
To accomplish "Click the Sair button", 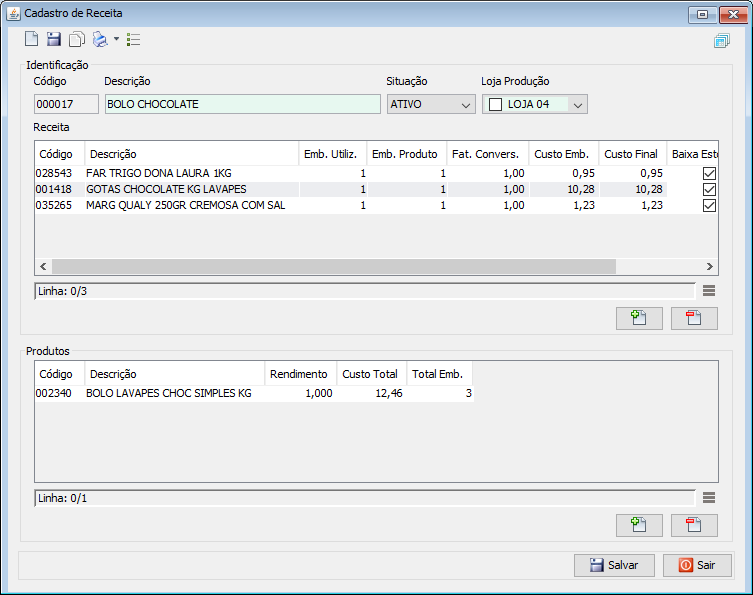I will pos(697,565).
